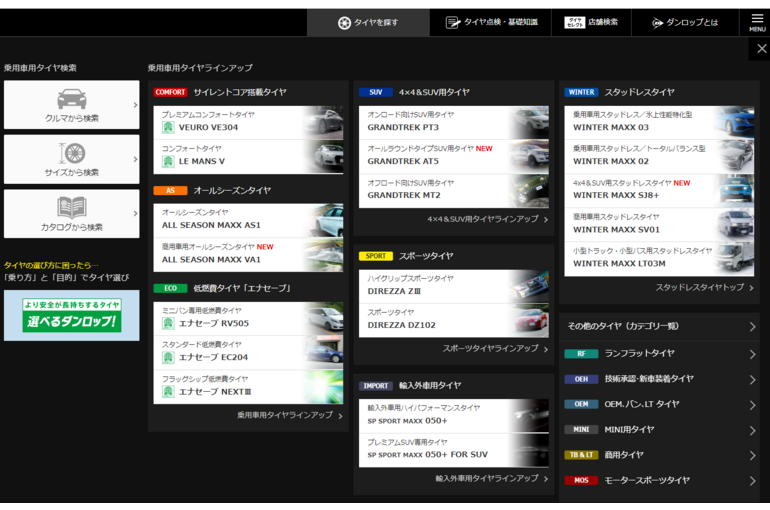
Task: Open GRANDTREK PT3 tire card
Action: [454, 123]
